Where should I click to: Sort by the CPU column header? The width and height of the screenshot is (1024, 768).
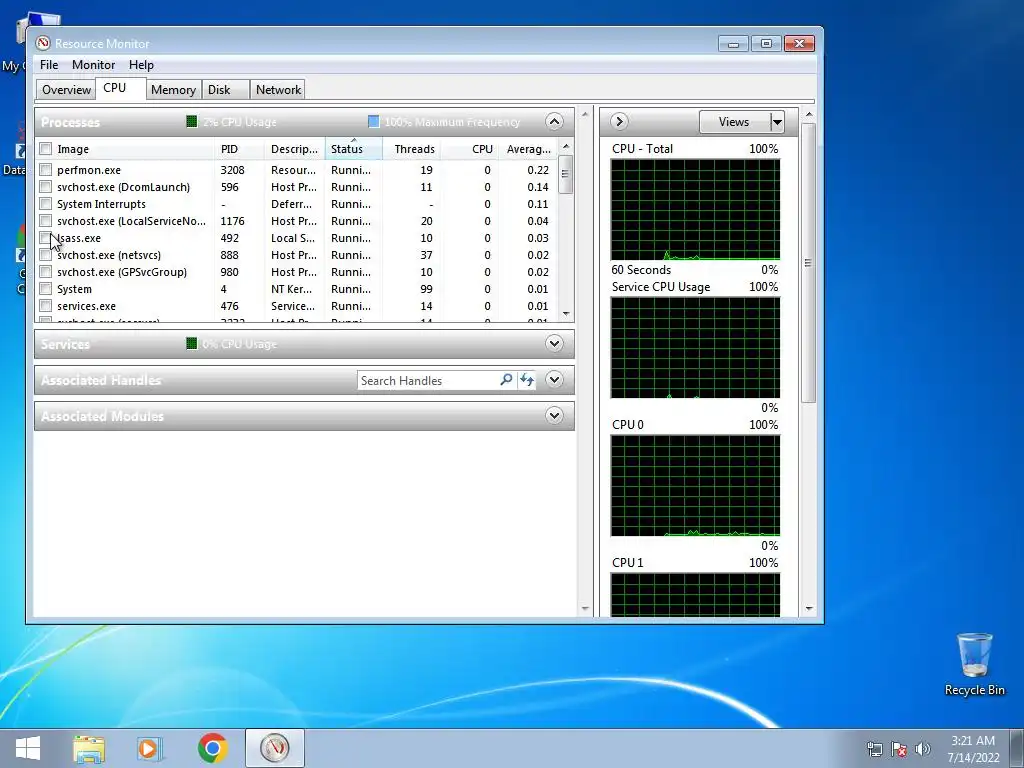[470, 149]
